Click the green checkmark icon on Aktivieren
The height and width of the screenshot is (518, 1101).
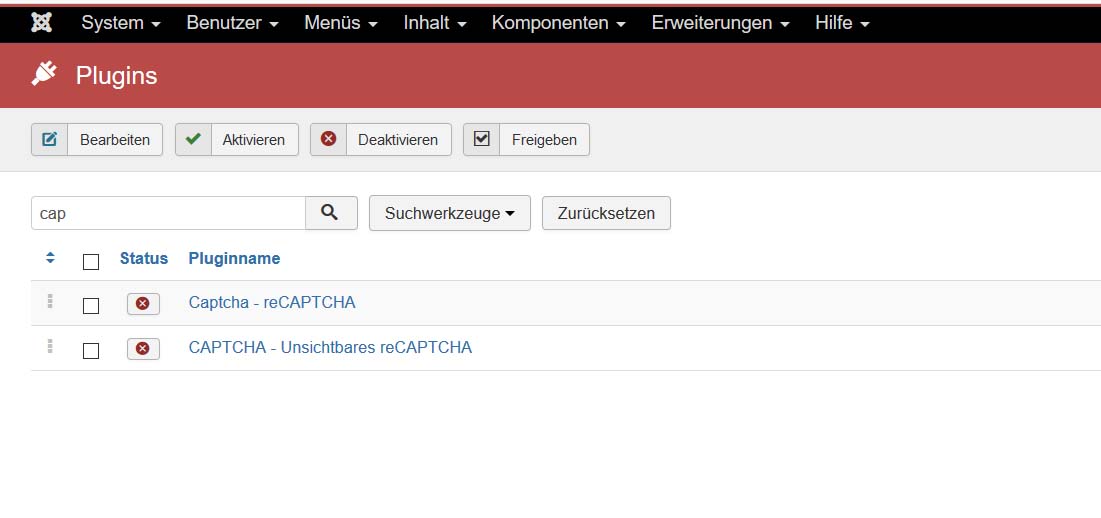193,139
